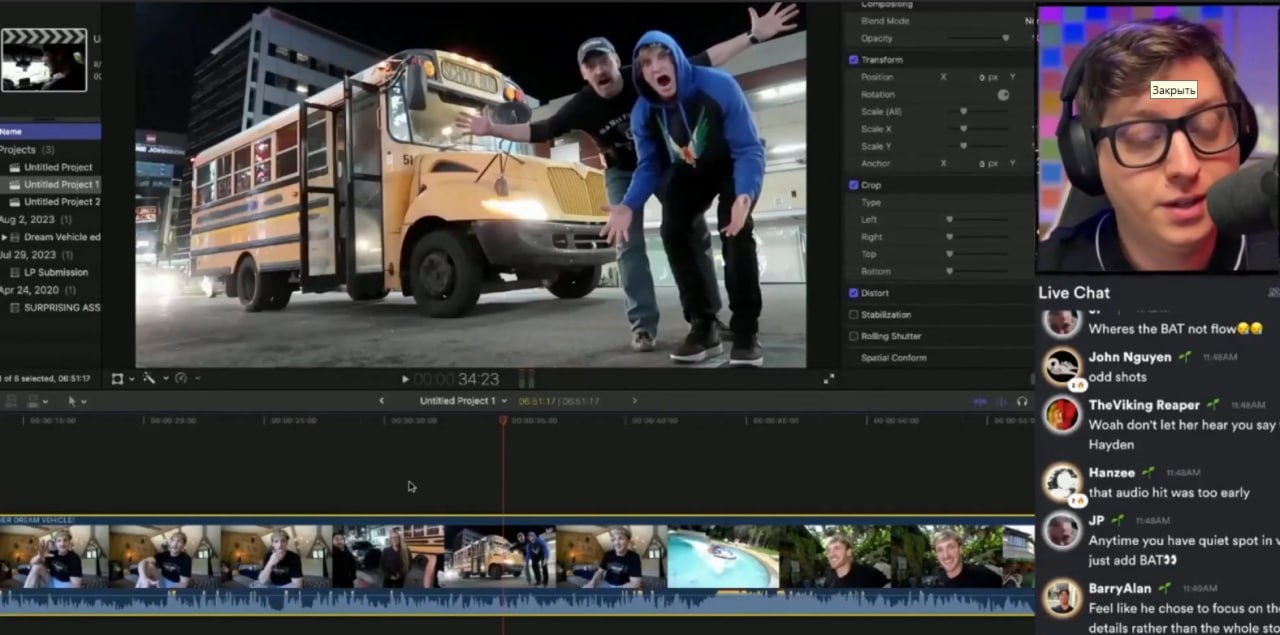
Task: Click the Position X value field
Action: pos(988,77)
